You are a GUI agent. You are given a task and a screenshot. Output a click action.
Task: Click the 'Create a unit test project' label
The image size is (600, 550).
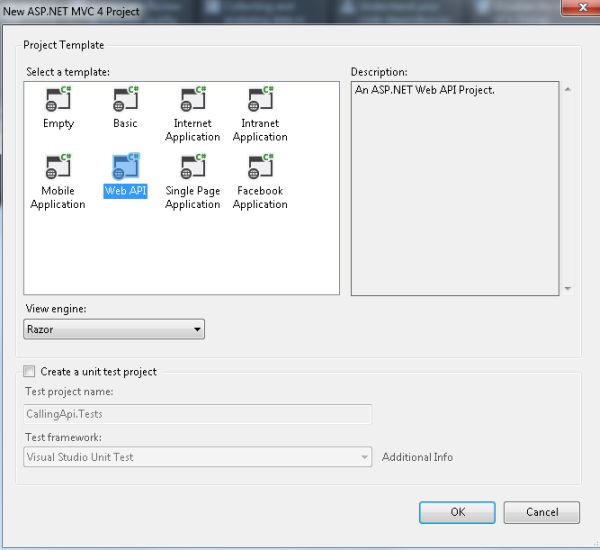pos(99,372)
